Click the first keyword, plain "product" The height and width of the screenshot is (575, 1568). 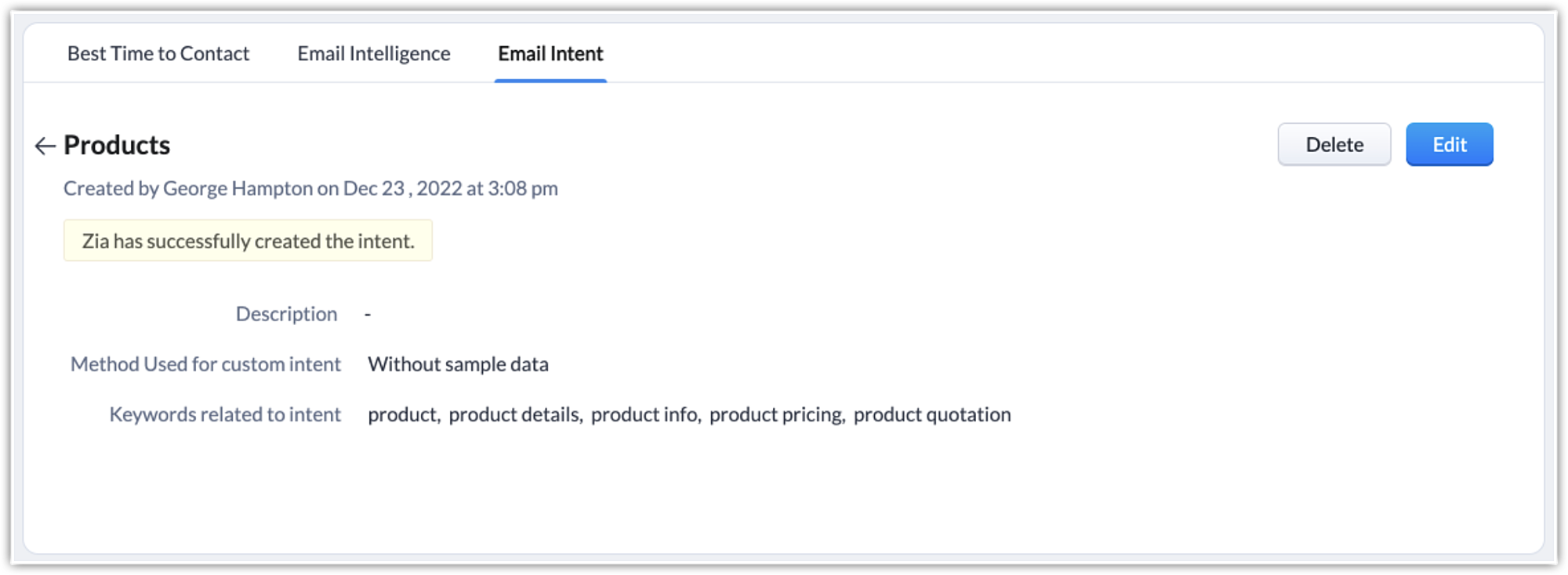pos(402,414)
